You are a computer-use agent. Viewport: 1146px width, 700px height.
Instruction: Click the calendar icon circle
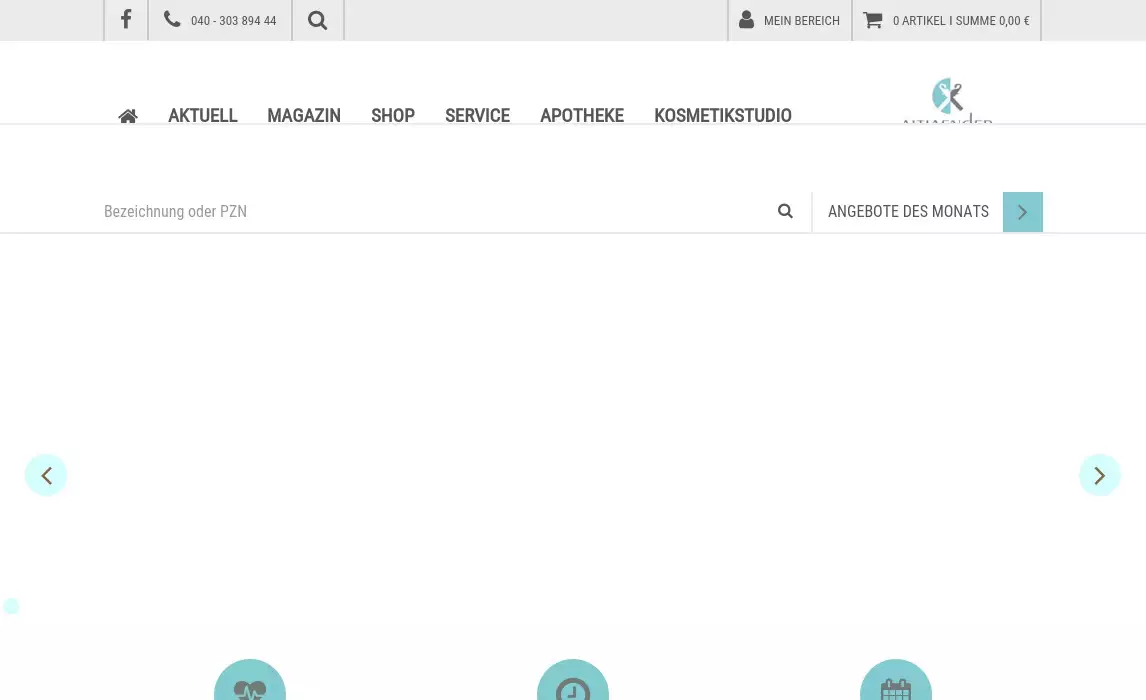[896, 685]
